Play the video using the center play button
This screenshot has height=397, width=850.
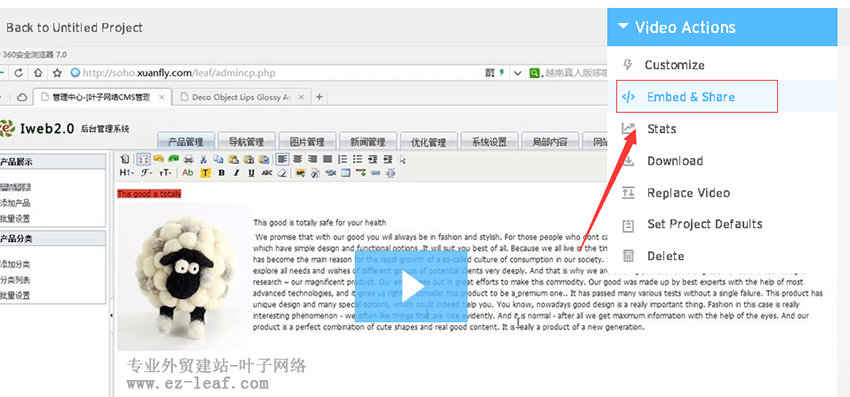[x=411, y=287]
